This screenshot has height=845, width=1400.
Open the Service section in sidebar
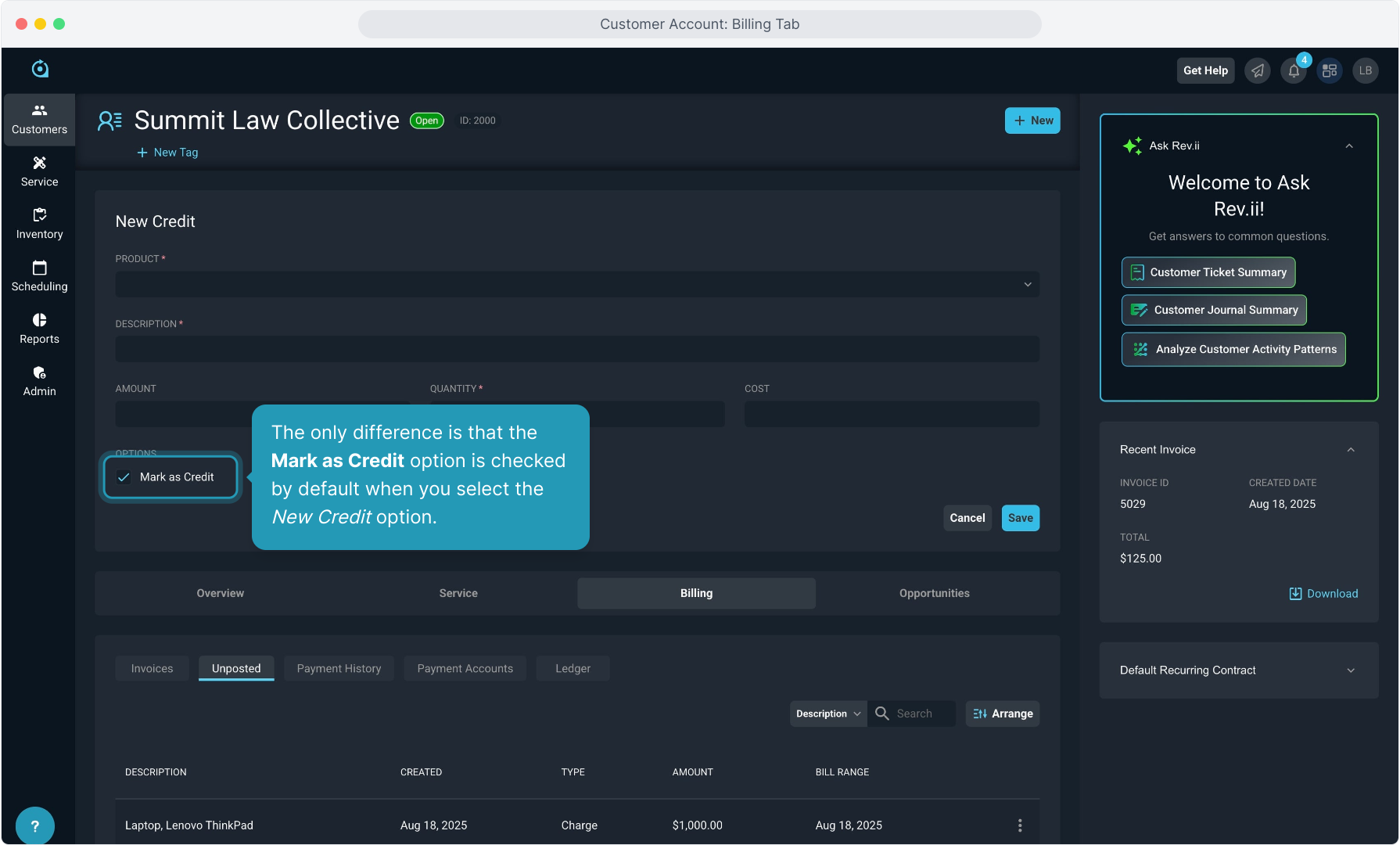pyautogui.click(x=39, y=171)
